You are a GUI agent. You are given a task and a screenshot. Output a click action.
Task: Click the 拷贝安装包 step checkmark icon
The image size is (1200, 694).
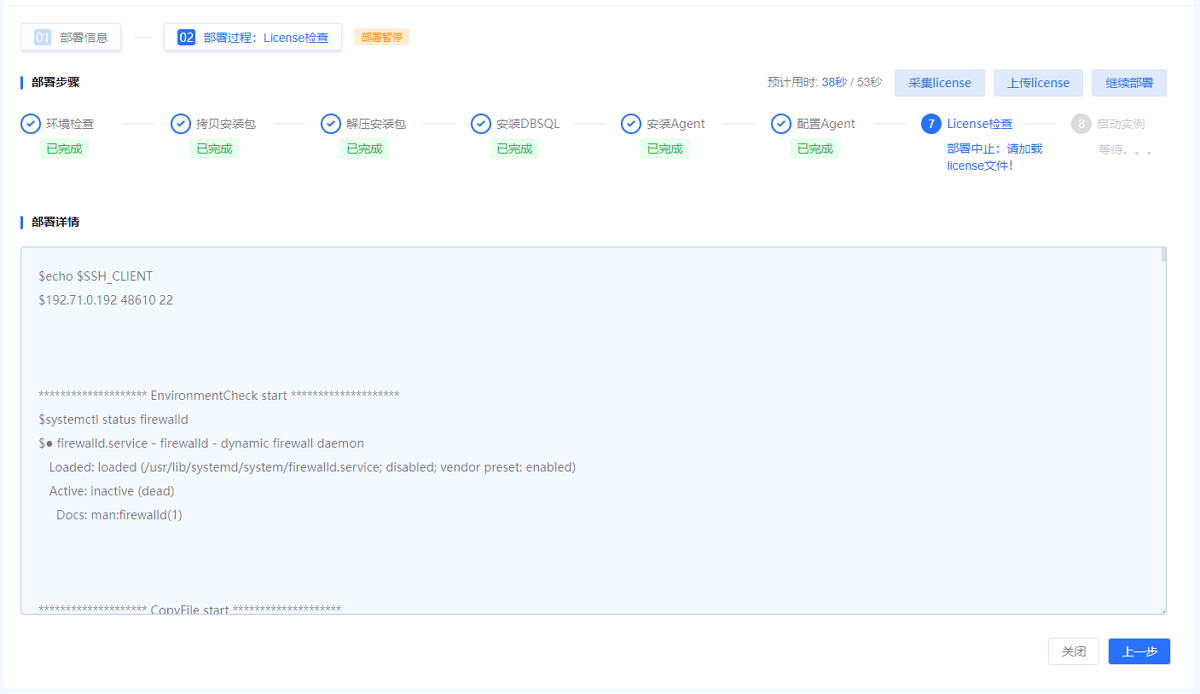pyautogui.click(x=181, y=124)
